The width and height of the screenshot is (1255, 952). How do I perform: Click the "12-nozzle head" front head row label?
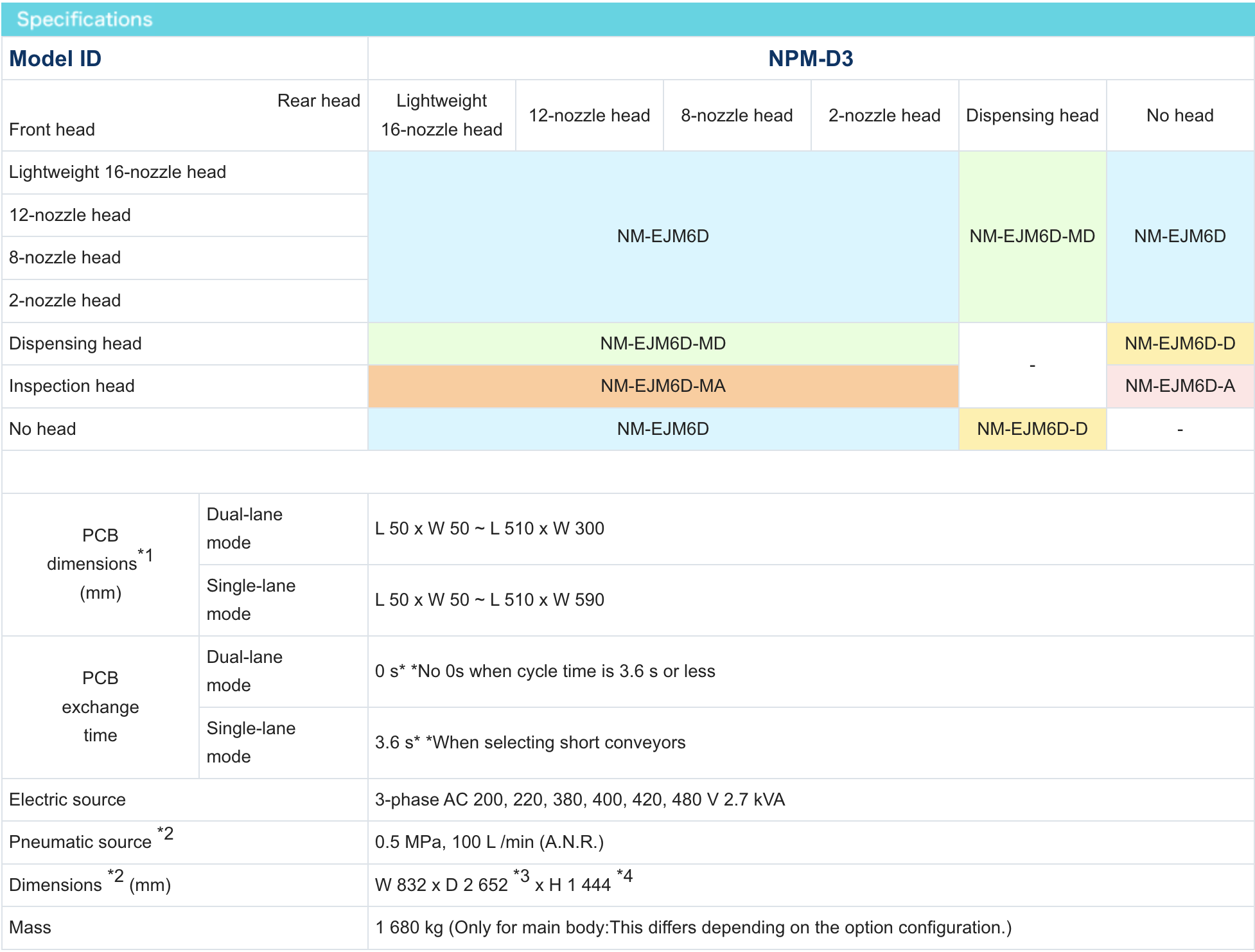tap(70, 215)
